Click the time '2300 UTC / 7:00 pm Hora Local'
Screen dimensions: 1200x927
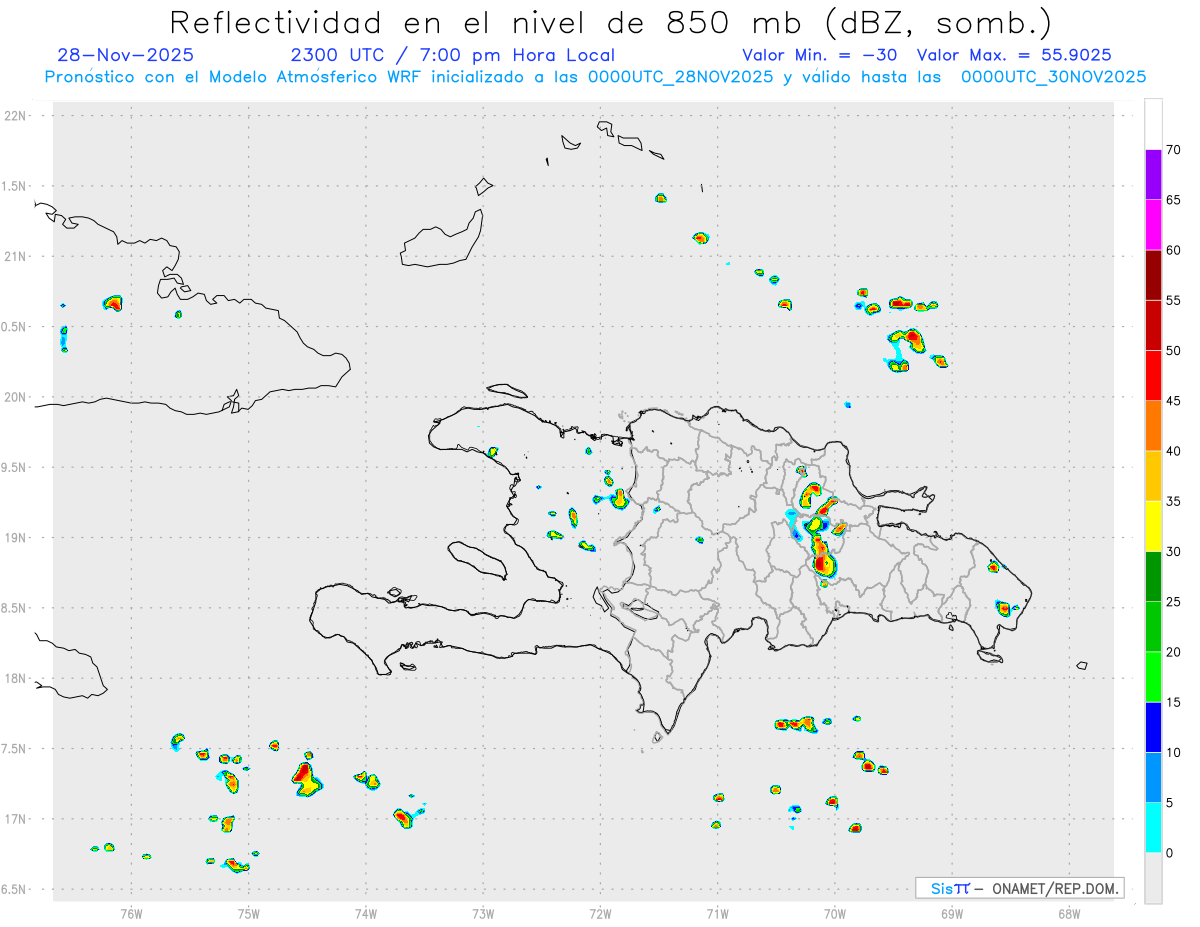pyautogui.click(x=452, y=55)
